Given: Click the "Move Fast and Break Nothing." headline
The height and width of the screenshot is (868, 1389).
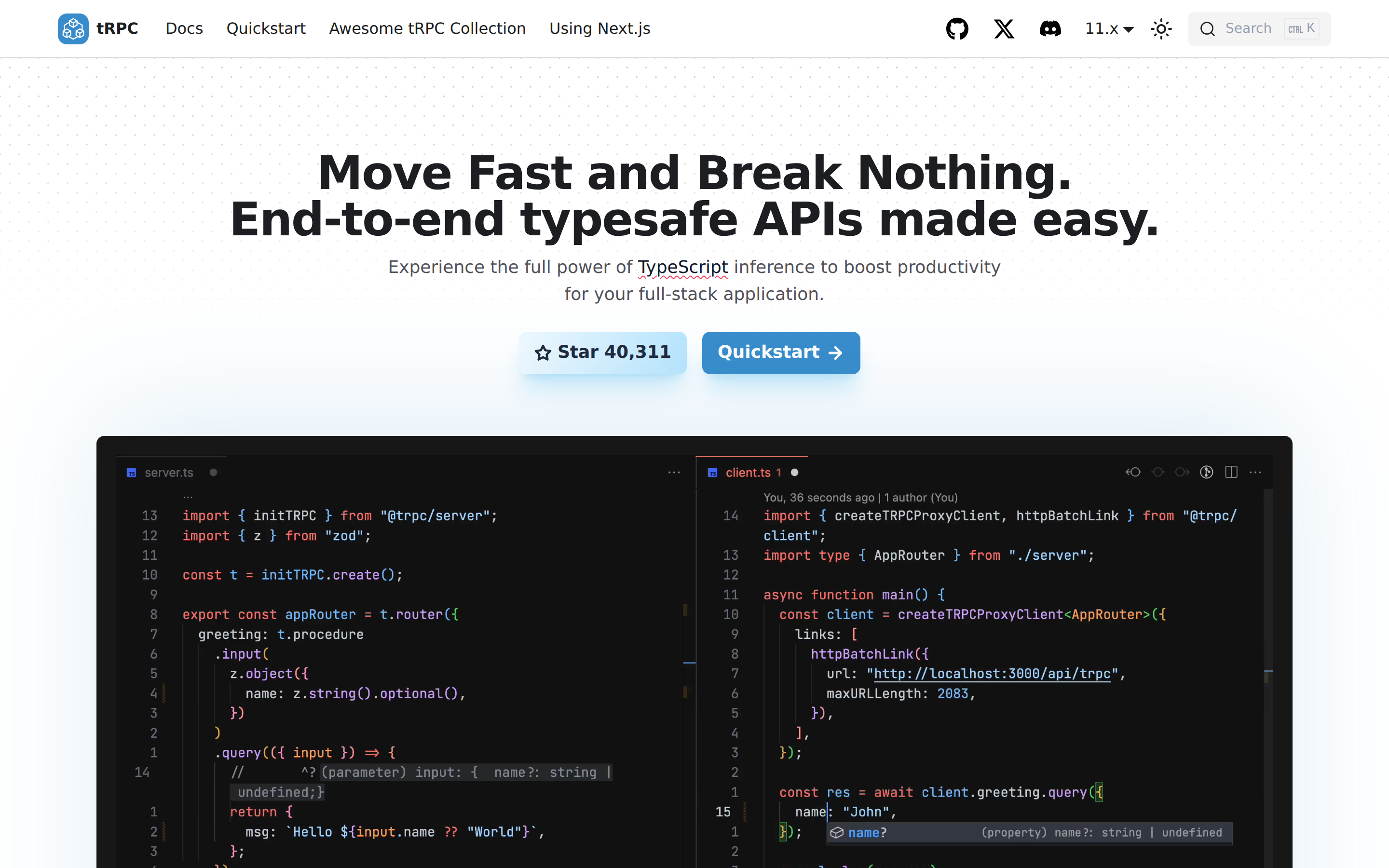Looking at the screenshot, I should (x=694, y=173).
